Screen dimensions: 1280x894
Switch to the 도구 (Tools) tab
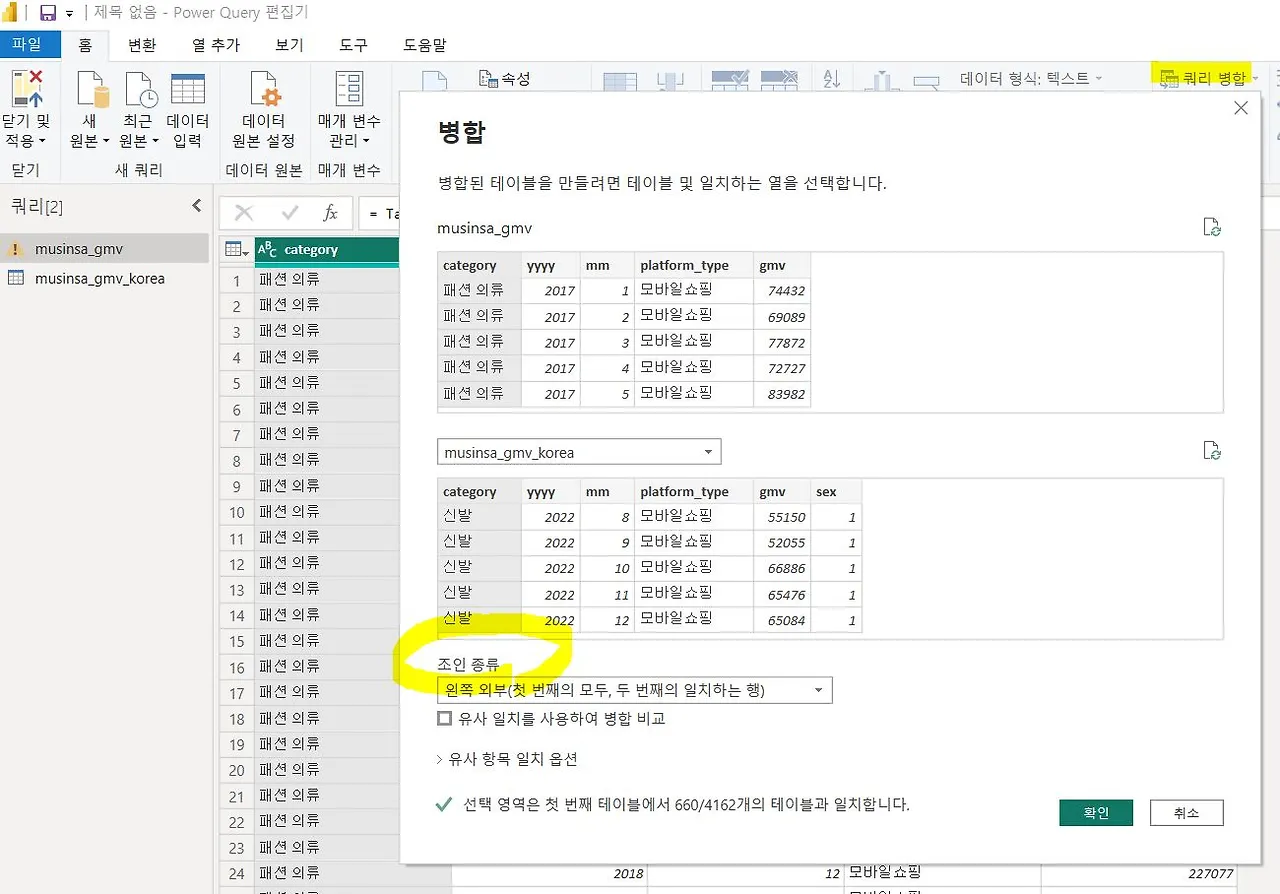[353, 45]
